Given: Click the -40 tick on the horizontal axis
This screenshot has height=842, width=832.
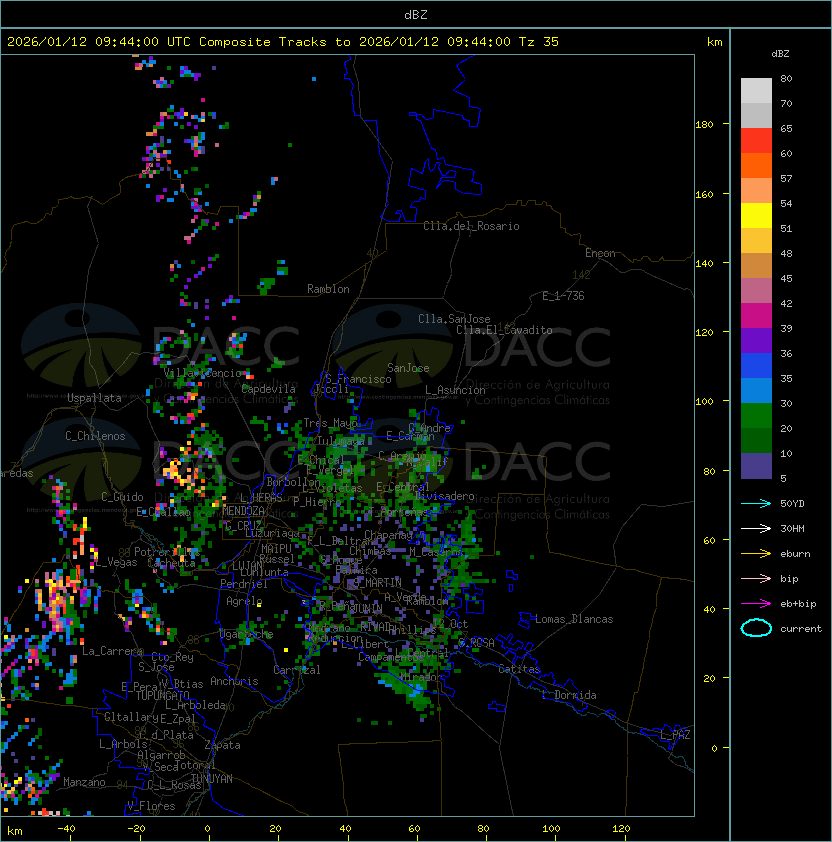Looking at the screenshot, I should 66,829.
